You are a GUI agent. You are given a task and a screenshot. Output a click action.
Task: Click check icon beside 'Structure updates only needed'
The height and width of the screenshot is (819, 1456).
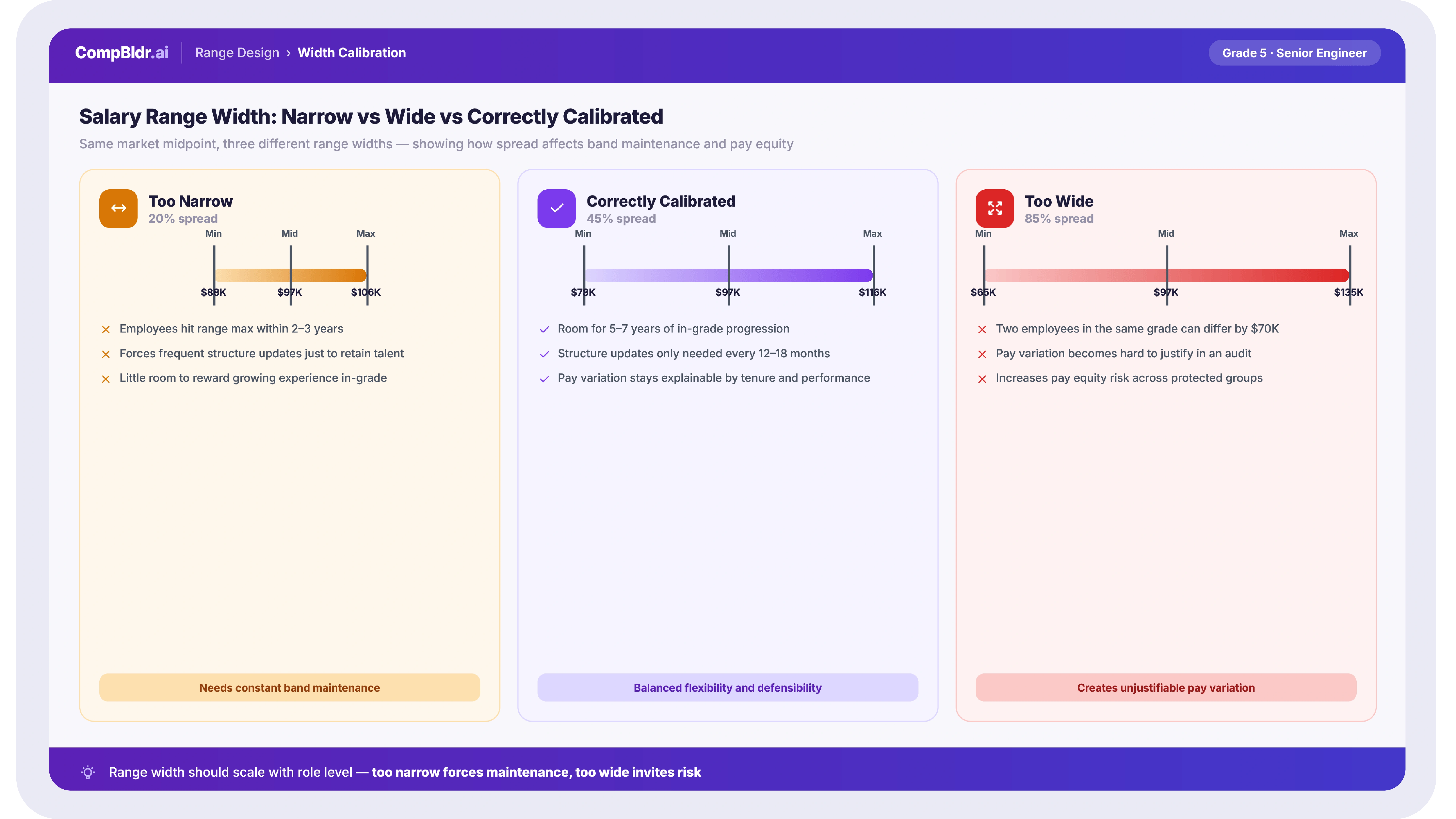(544, 354)
